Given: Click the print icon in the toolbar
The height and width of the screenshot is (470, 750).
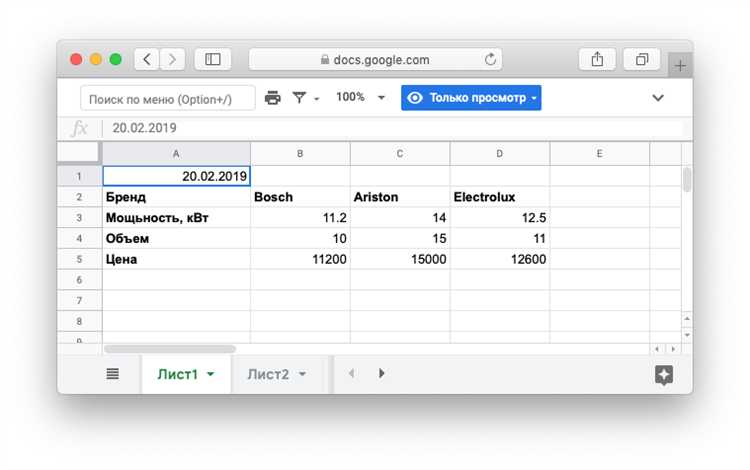Looking at the screenshot, I should pyautogui.click(x=273, y=98).
